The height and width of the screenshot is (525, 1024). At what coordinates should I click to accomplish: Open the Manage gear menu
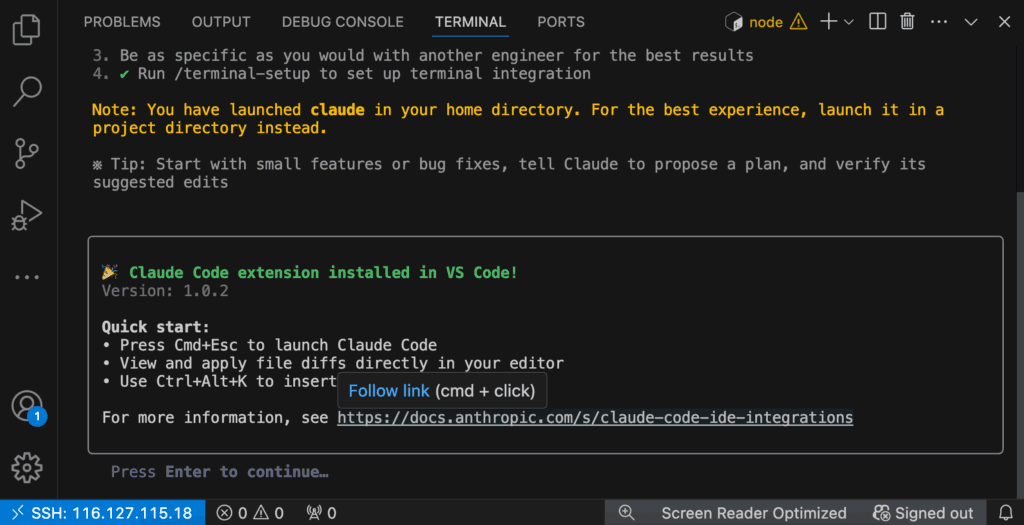(27, 468)
